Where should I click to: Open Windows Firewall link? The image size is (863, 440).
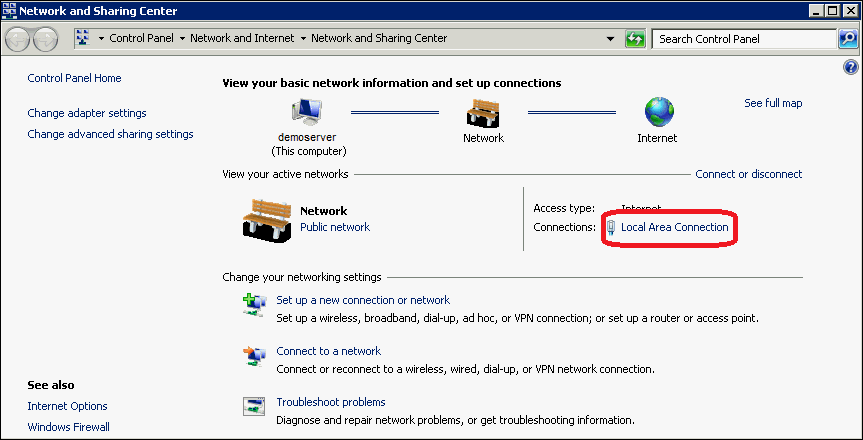[x=69, y=427]
